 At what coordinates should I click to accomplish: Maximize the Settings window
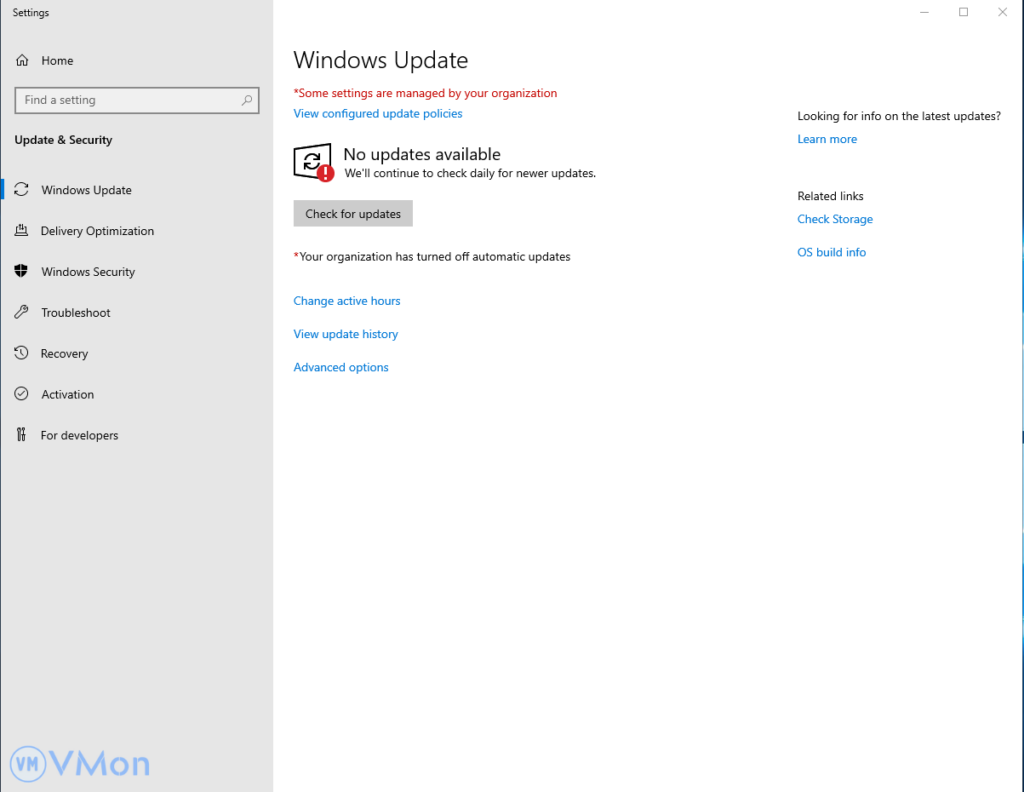tap(963, 12)
